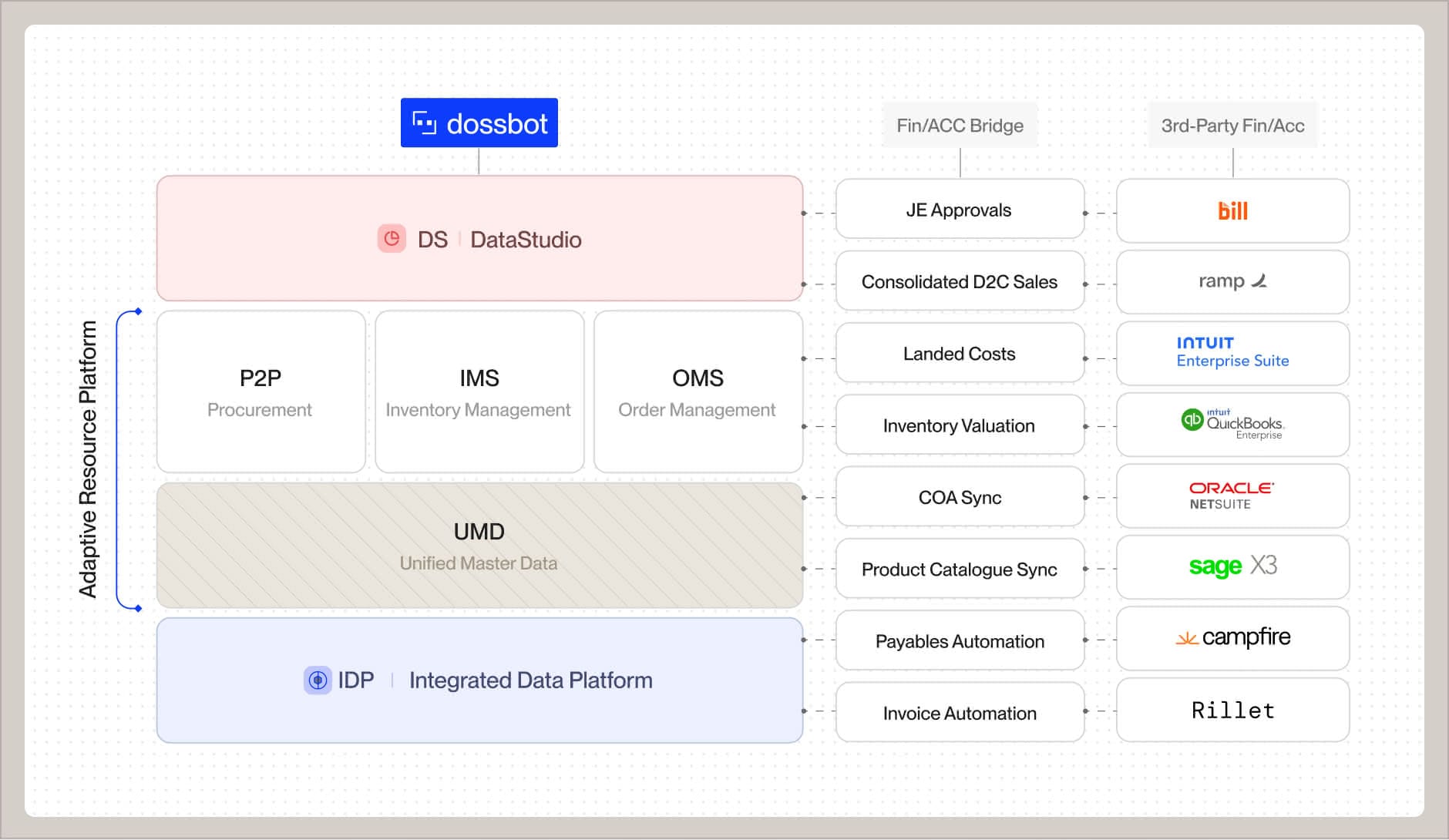Viewport: 1449px width, 840px height.
Task: Open the OMS Order Management module
Action: tap(698, 392)
